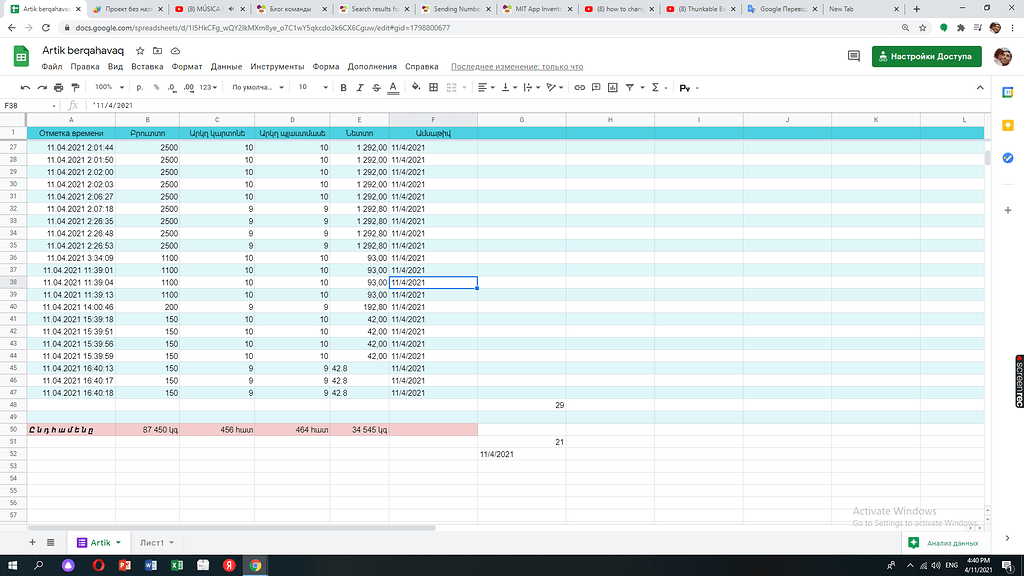Add a new sheet with the plus icon
The image size is (1024, 576).
tap(33, 542)
